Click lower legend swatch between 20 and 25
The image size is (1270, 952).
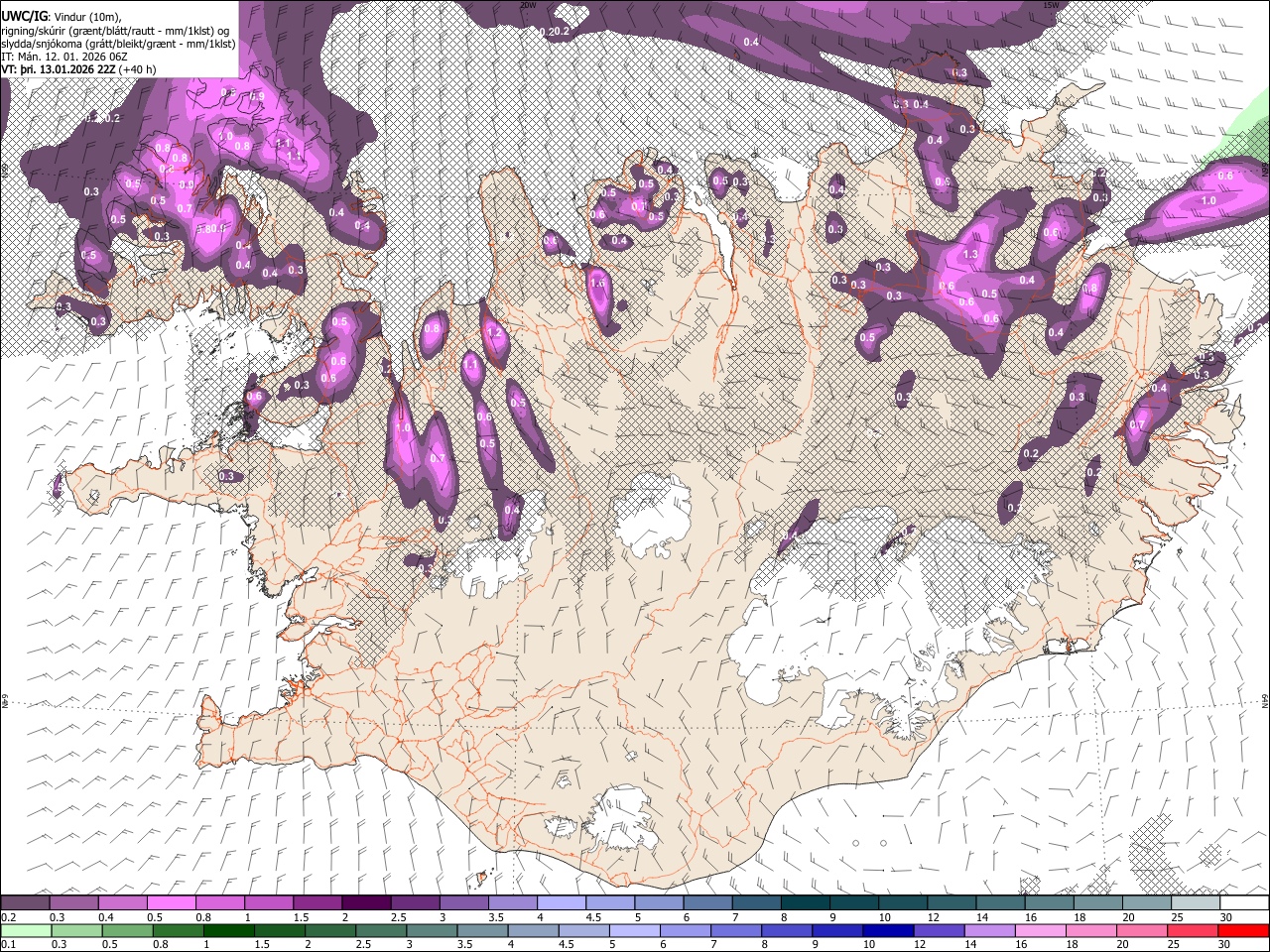pyautogui.click(x=1141, y=930)
